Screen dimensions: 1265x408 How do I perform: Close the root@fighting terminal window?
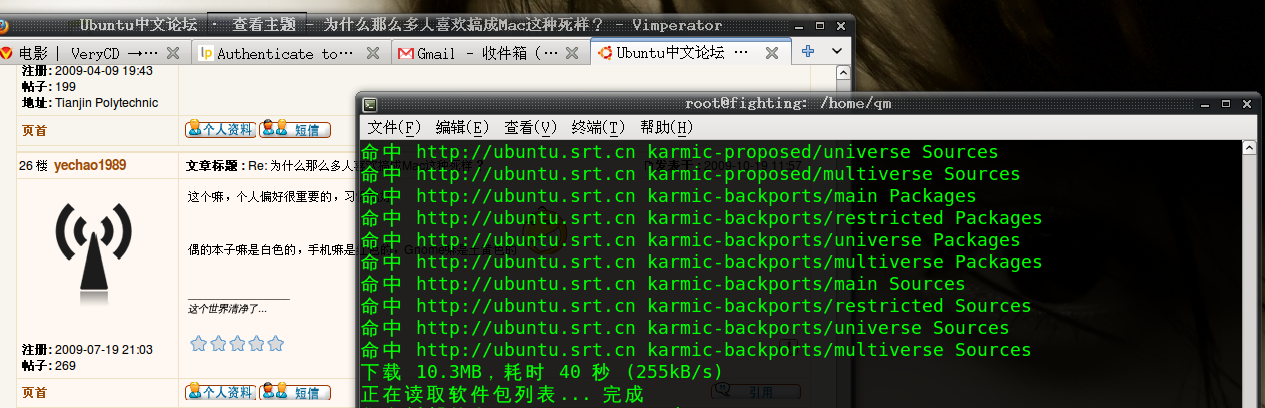pyautogui.click(x=1247, y=103)
